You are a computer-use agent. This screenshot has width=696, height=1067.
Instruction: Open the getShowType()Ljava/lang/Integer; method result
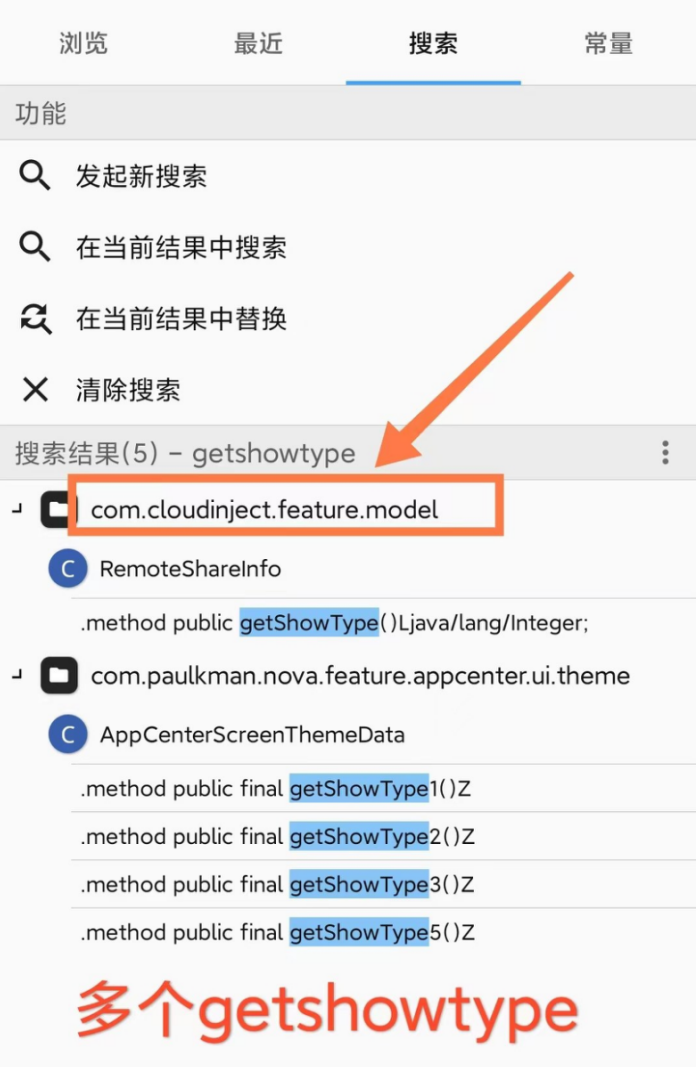(335, 623)
